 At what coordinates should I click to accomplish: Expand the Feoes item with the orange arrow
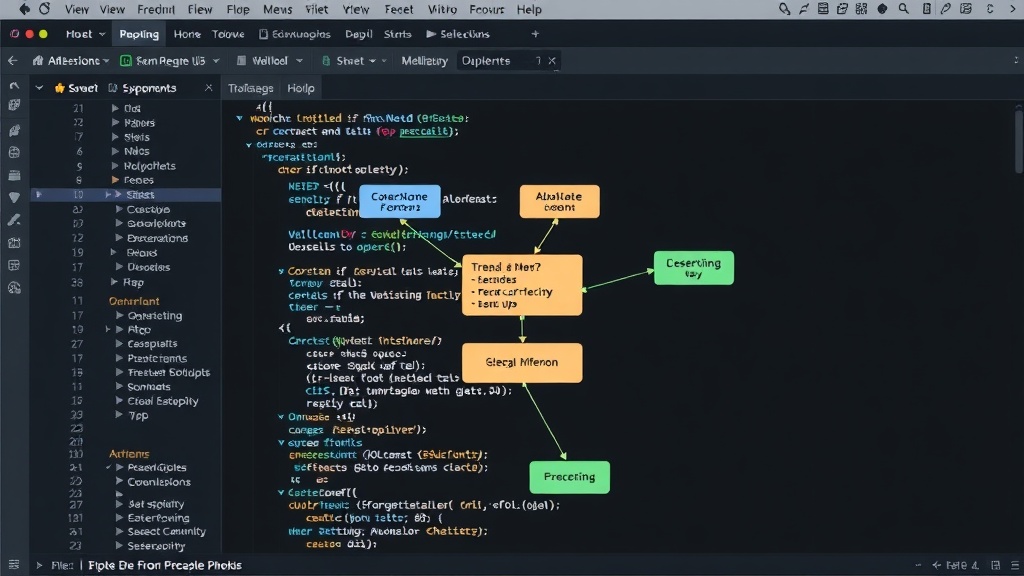tap(115, 180)
